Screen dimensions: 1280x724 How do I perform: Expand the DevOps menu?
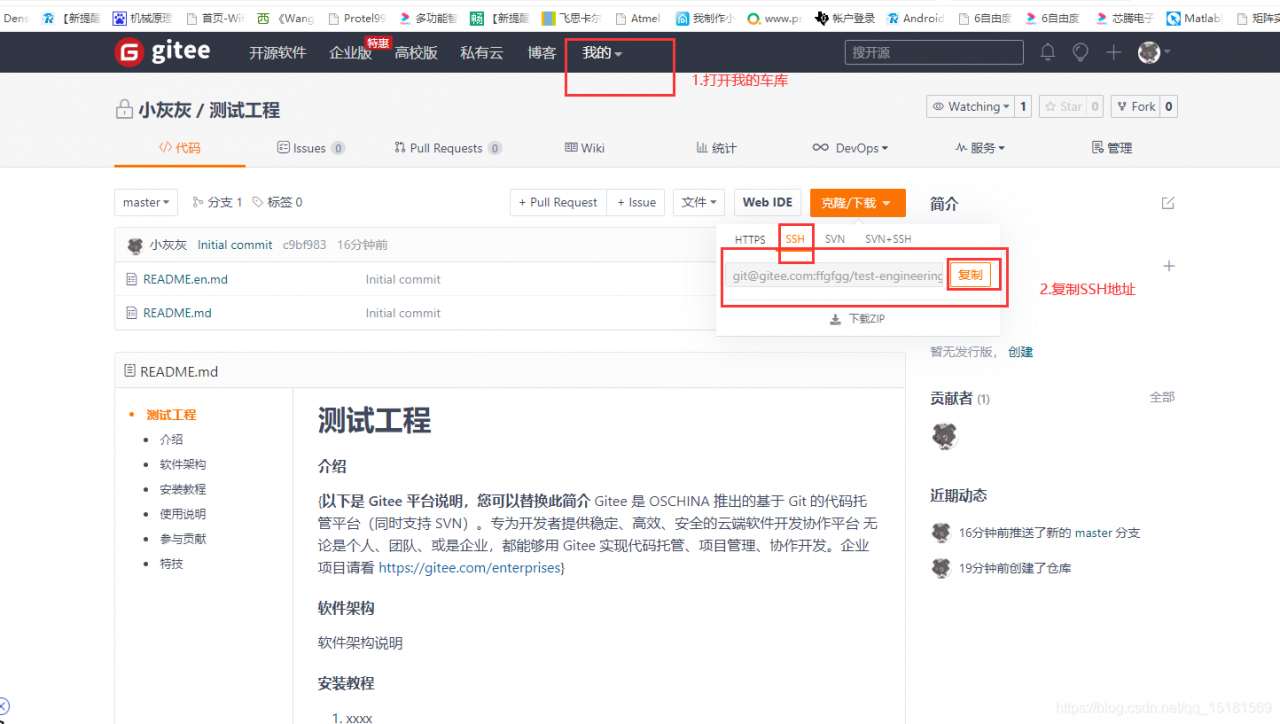pos(850,148)
